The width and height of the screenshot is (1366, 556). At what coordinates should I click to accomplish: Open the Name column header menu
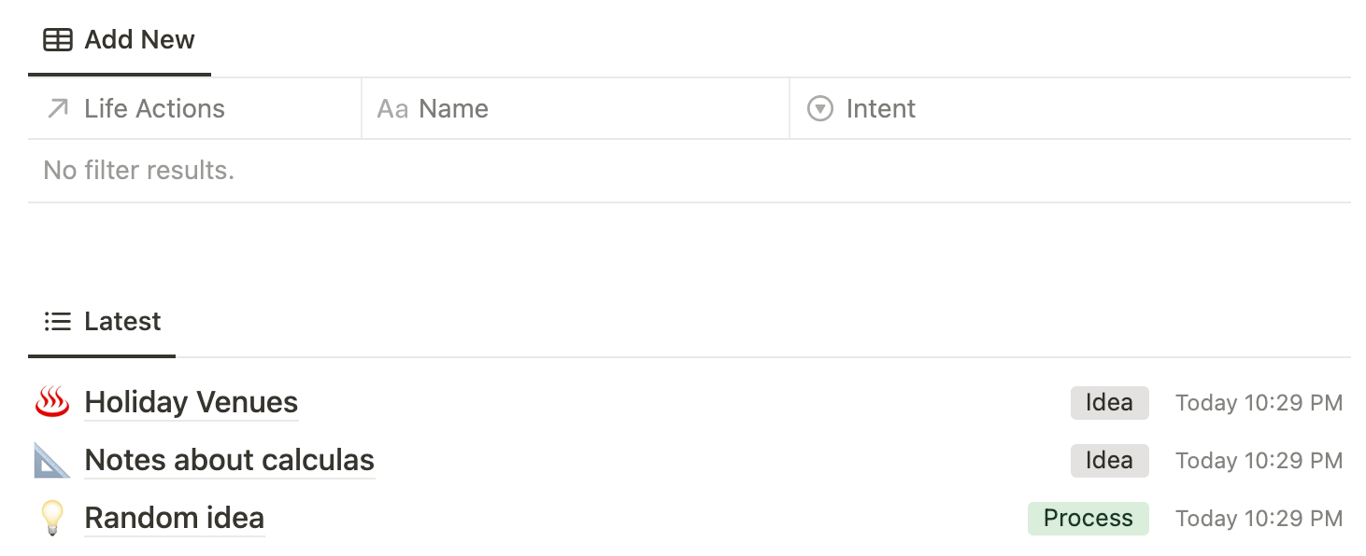pyautogui.click(x=453, y=109)
